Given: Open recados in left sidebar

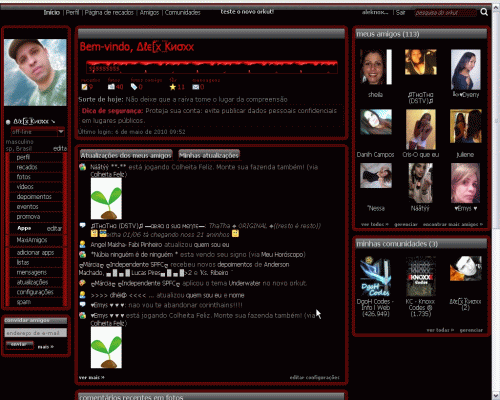Looking at the screenshot, I should (x=27, y=167).
